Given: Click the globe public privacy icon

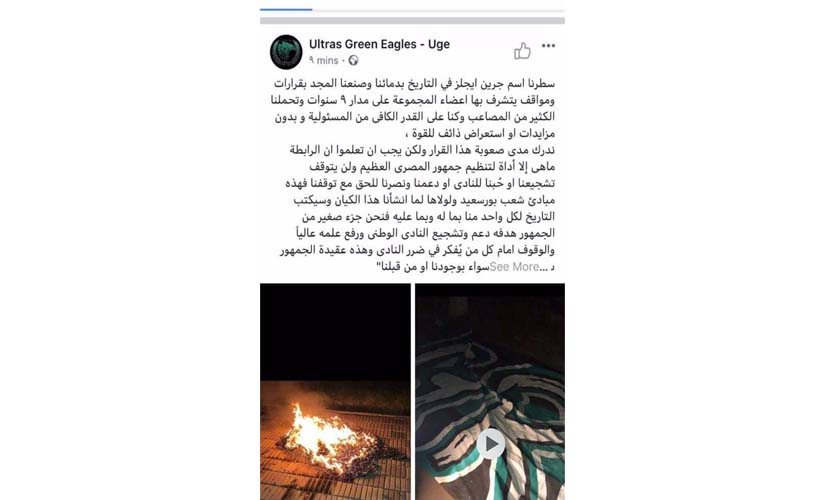Looking at the screenshot, I should 354,61.
